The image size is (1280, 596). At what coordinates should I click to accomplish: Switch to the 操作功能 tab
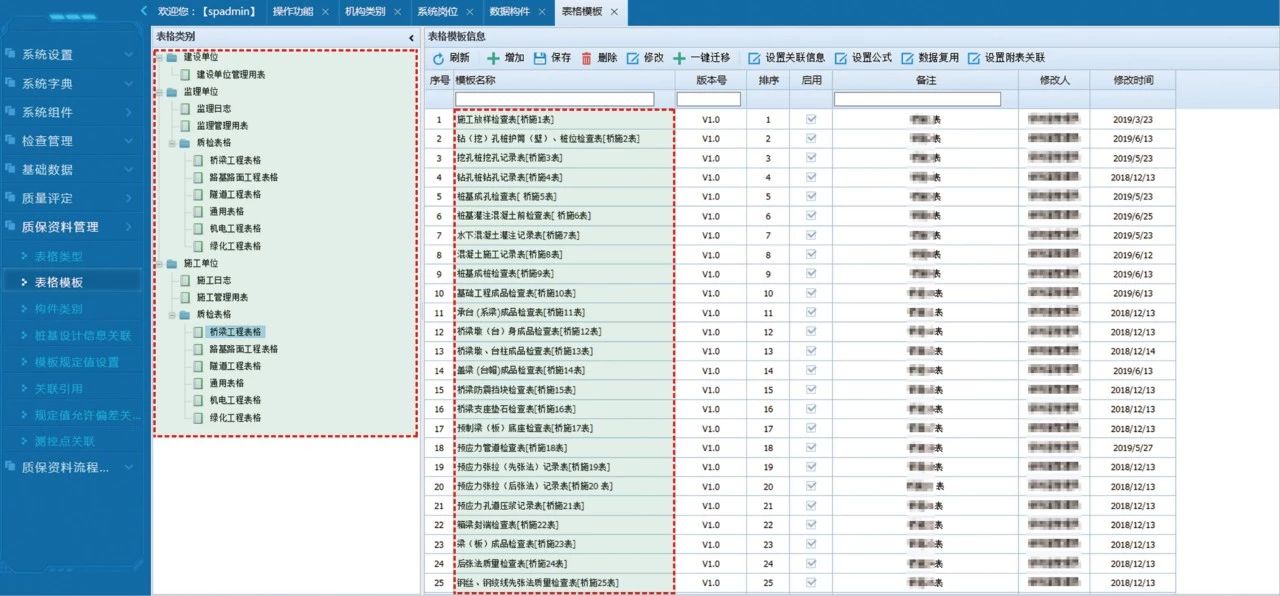click(293, 12)
